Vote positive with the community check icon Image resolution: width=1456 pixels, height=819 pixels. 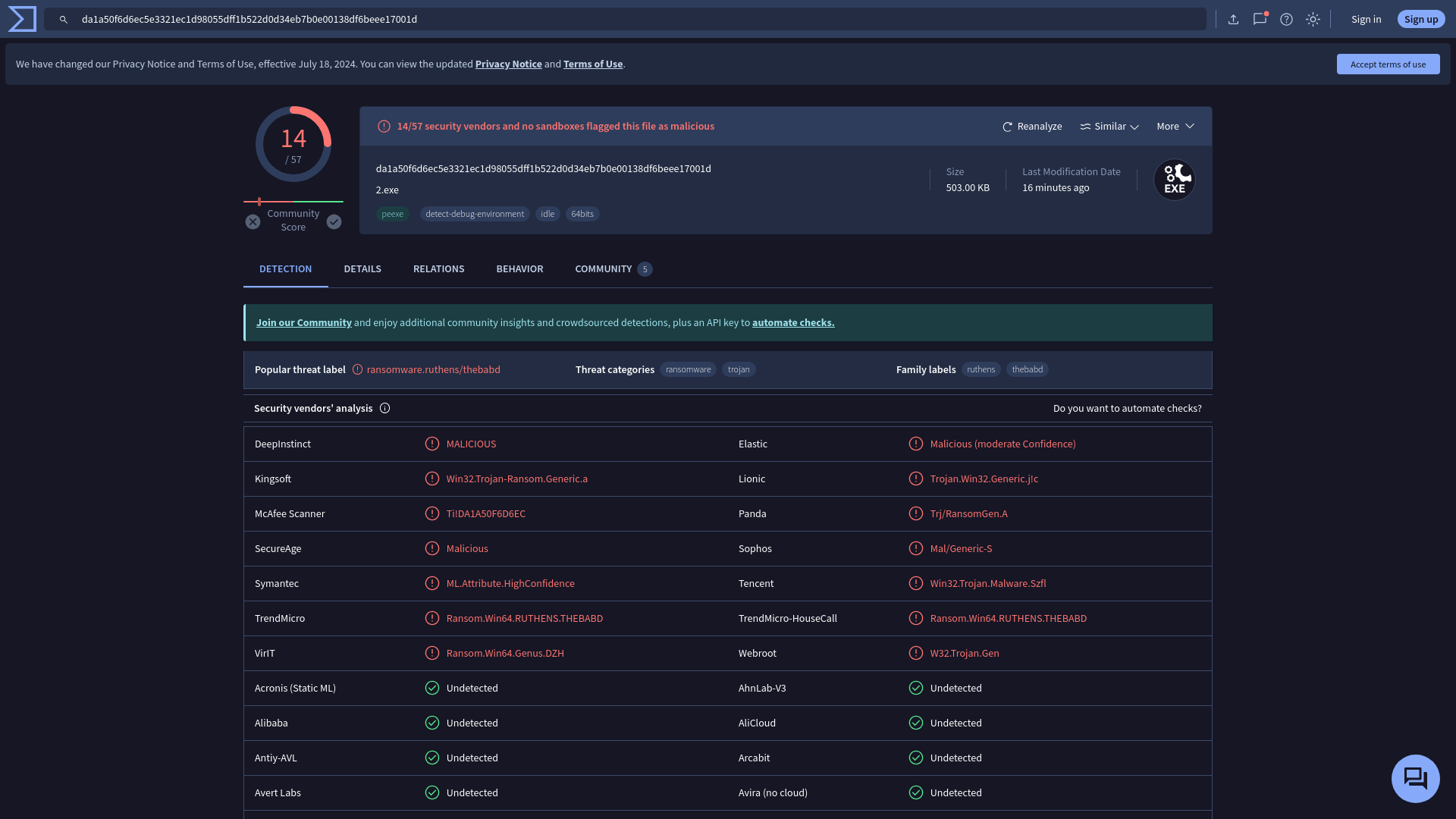(334, 221)
